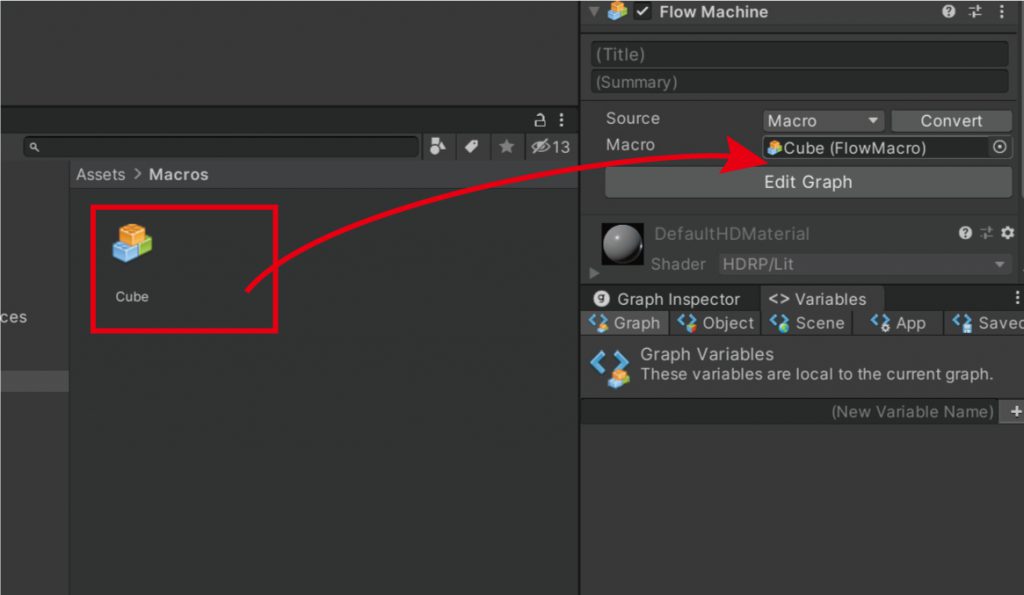Click the Search by Type filter icon
The height and width of the screenshot is (595, 1024).
click(x=437, y=147)
